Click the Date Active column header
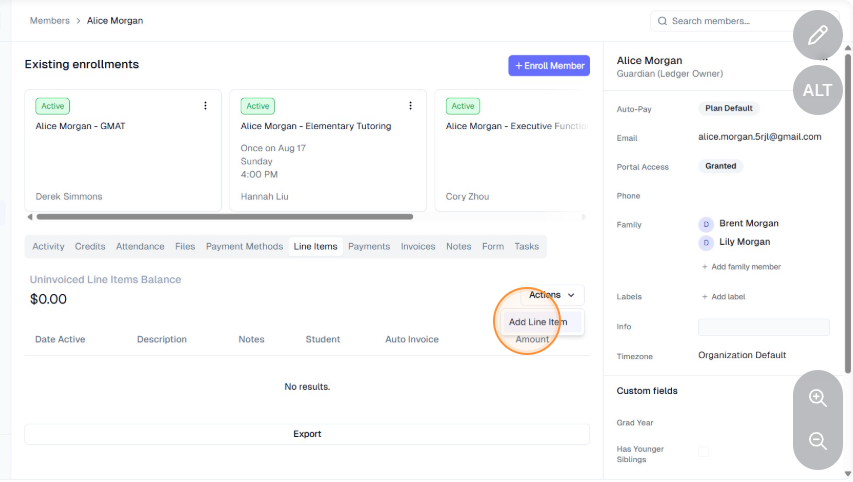 (x=60, y=339)
